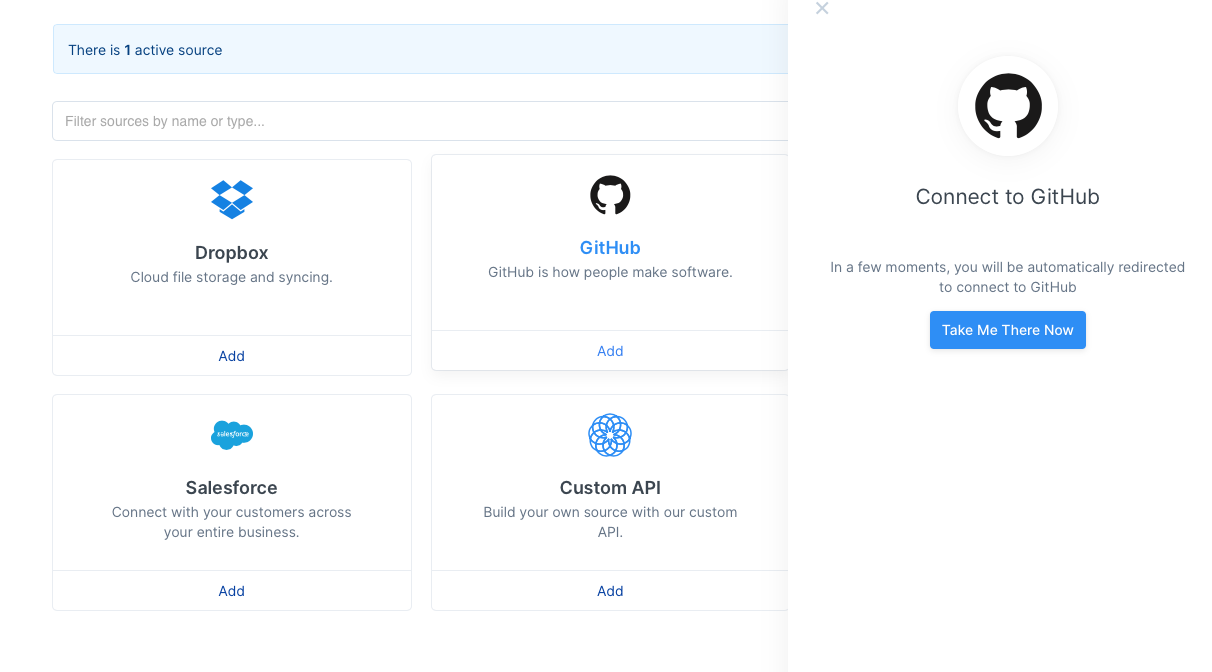This screenshot has width=1212, height=672.
Task: Click the active source notification banner
Action: coord(420,50)
